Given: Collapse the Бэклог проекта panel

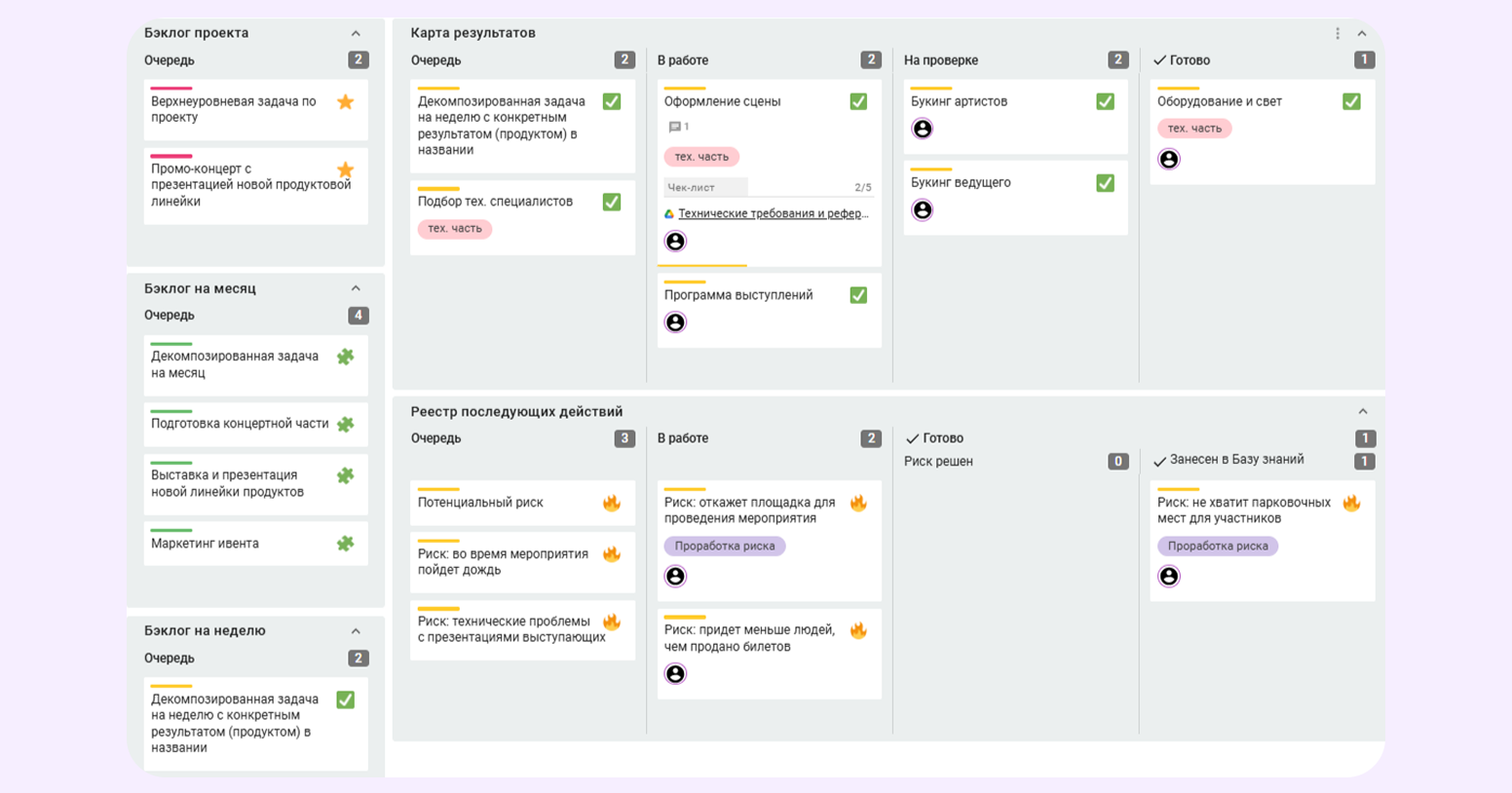Looking at the screenshot, I should (x=356, y=33).
